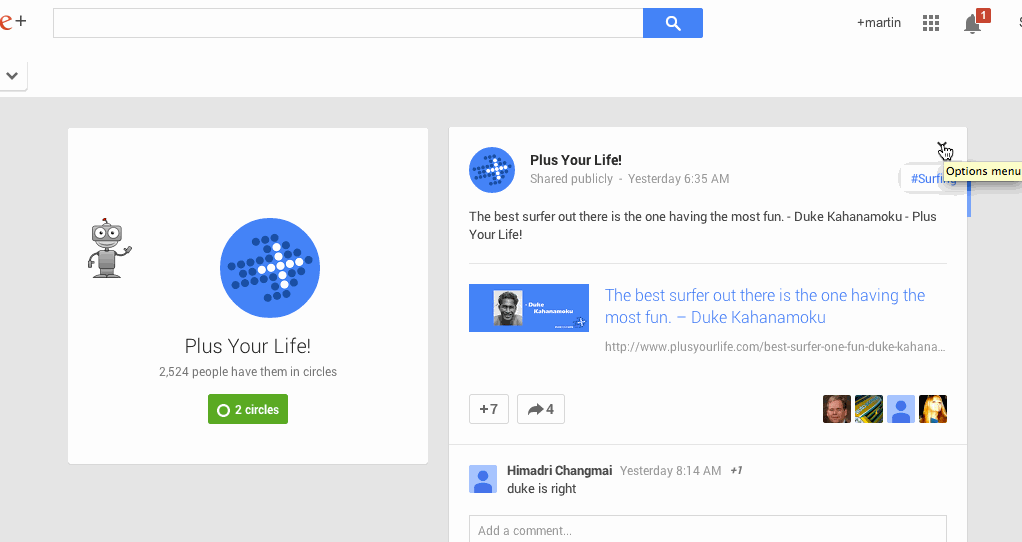The height and width of the screenshot is (542, 1022).
Task: Click the Add a comment field
Action: point(708,529)
